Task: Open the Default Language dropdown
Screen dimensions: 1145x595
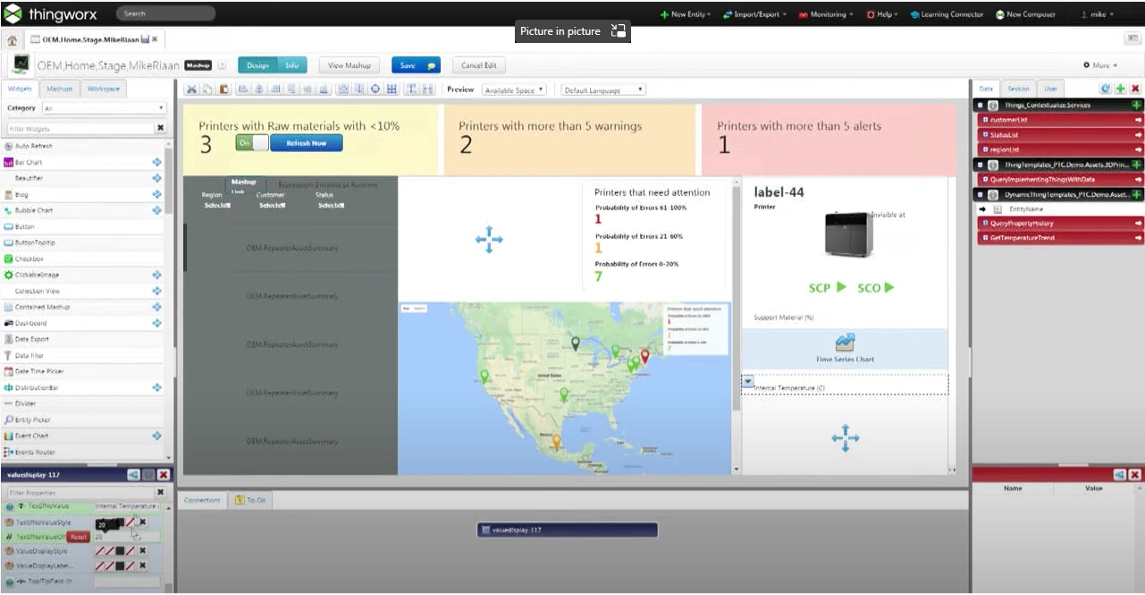Action: [603, 90]
